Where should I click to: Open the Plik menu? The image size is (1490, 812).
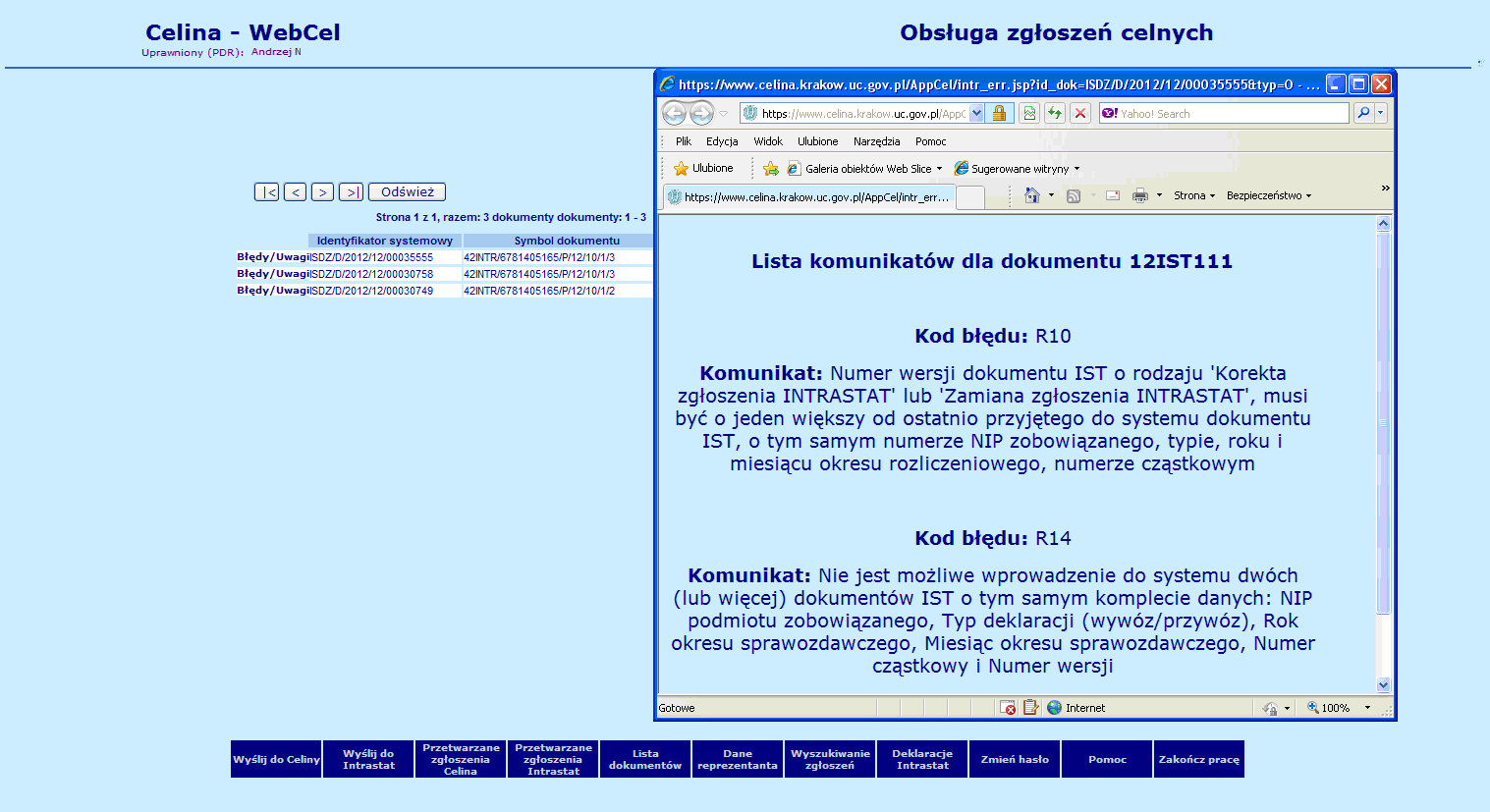[684, 141]
